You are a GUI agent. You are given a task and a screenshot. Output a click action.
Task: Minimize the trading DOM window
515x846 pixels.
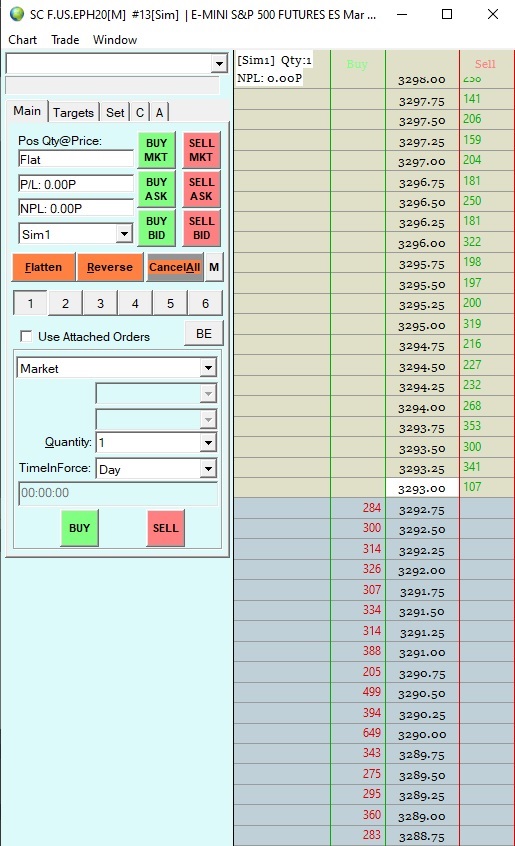tap(402, 14)
